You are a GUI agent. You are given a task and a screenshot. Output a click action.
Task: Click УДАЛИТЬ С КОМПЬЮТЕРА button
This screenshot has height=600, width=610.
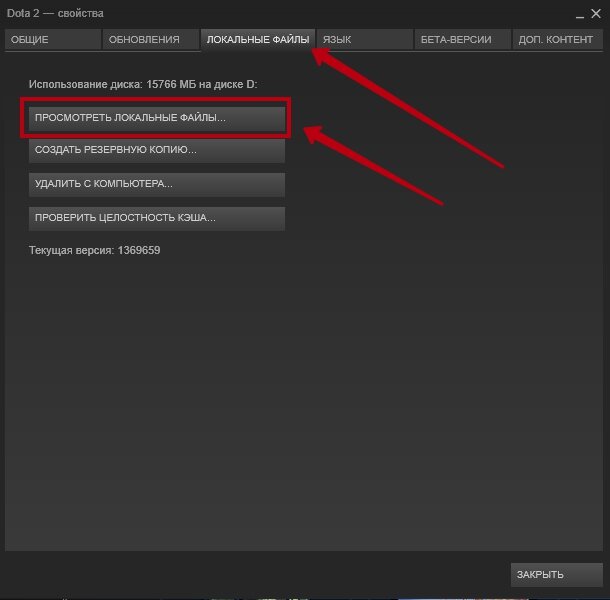pos(157,184)
